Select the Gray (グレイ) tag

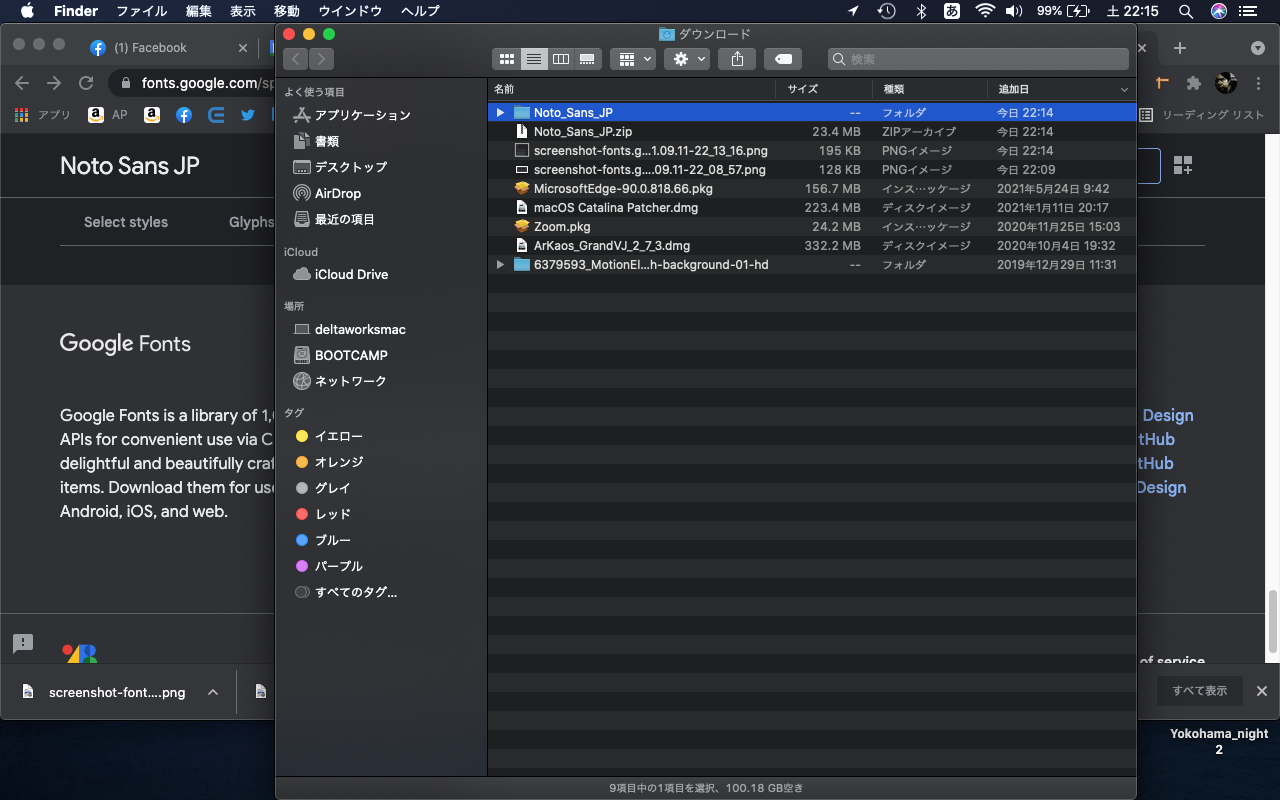pyautogui.click(x=323, y=488)
